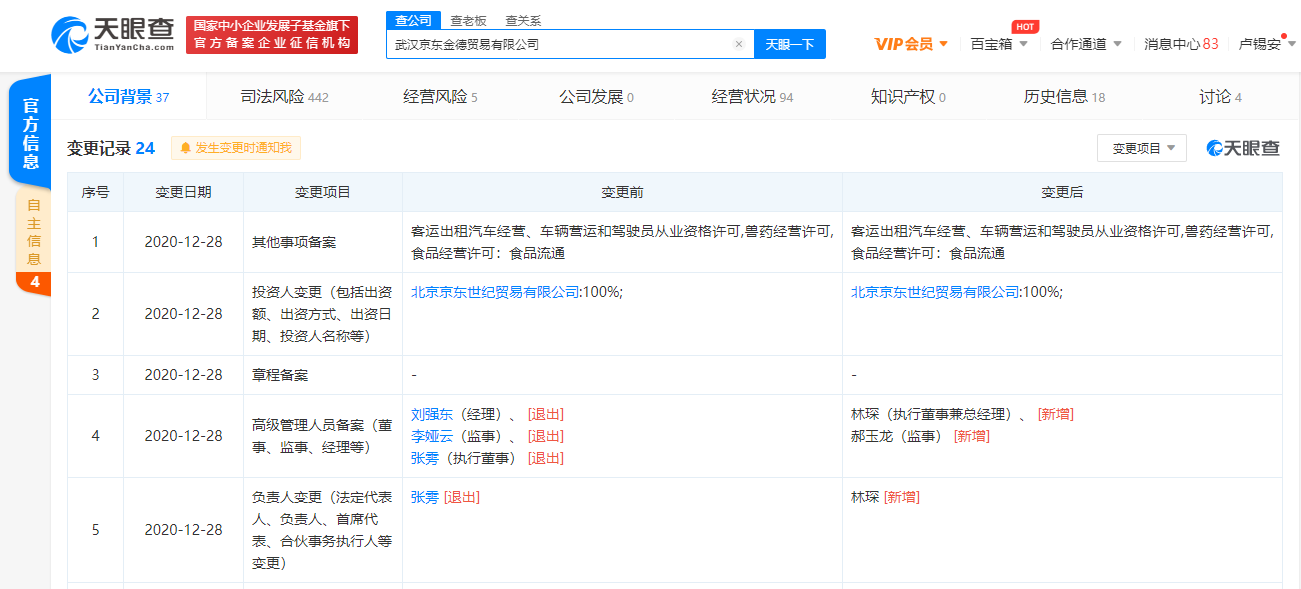The height and width of the screenshot is (589, 1301).
Task: Expand the 合作通道 menu
Action: point(1086,44)
